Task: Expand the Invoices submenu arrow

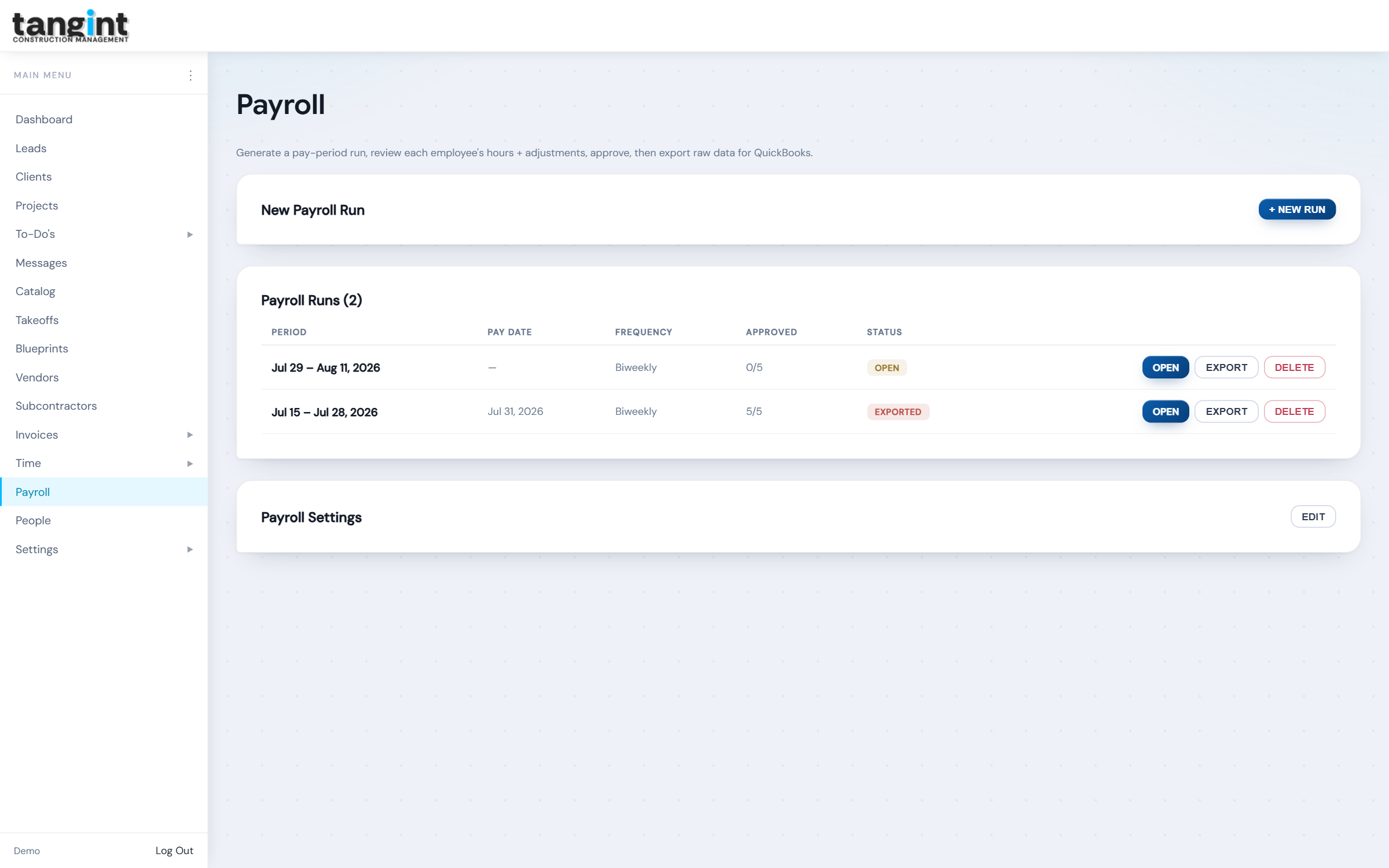Action: (190, 435)
